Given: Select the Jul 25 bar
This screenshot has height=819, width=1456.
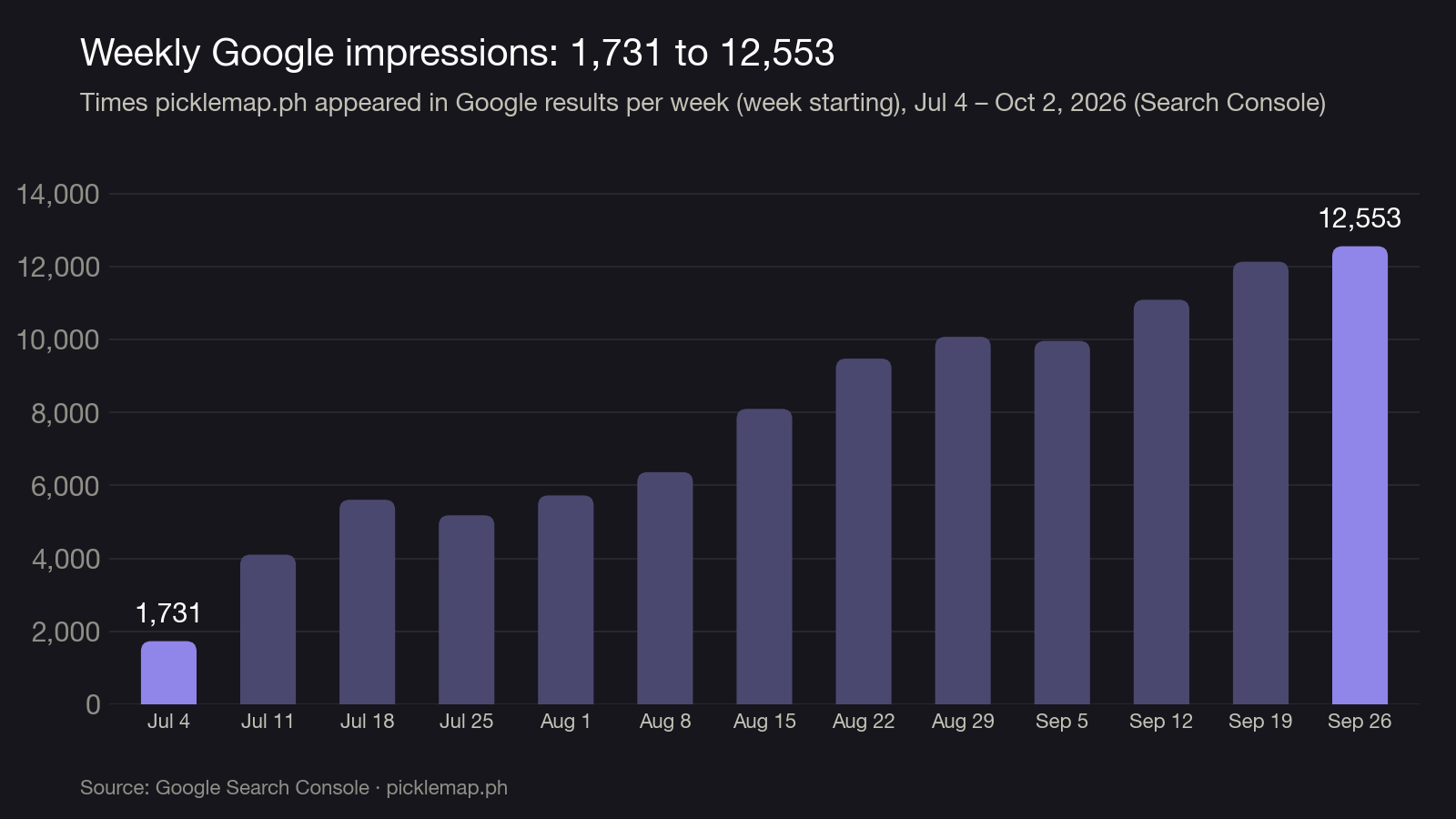Looking at the screenshot, I should coord(466,610).
